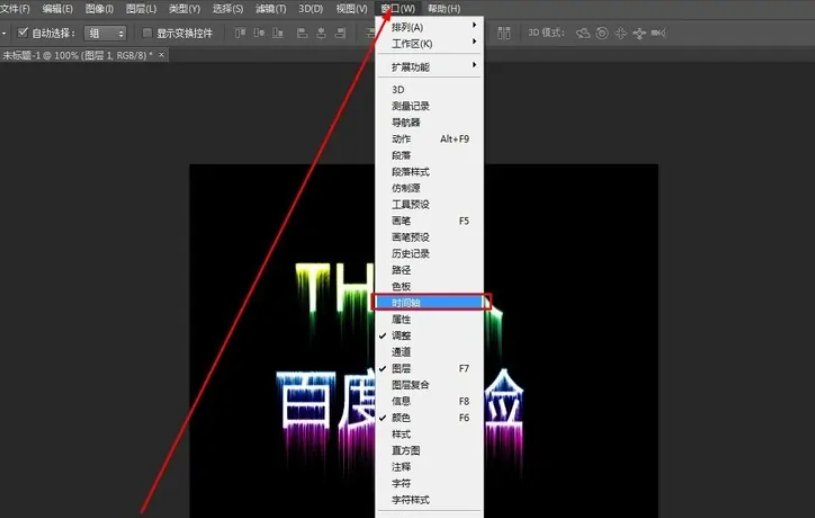Open the 图像(I) menu
The width and height of the screenshot is (815, 518).
pos(99,9)
